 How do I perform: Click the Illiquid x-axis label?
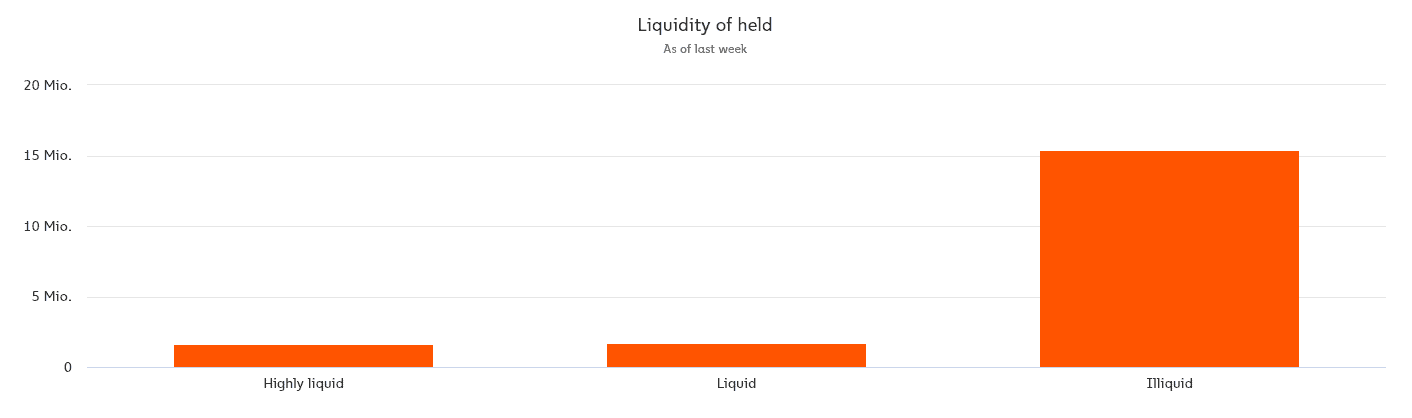1169,383
